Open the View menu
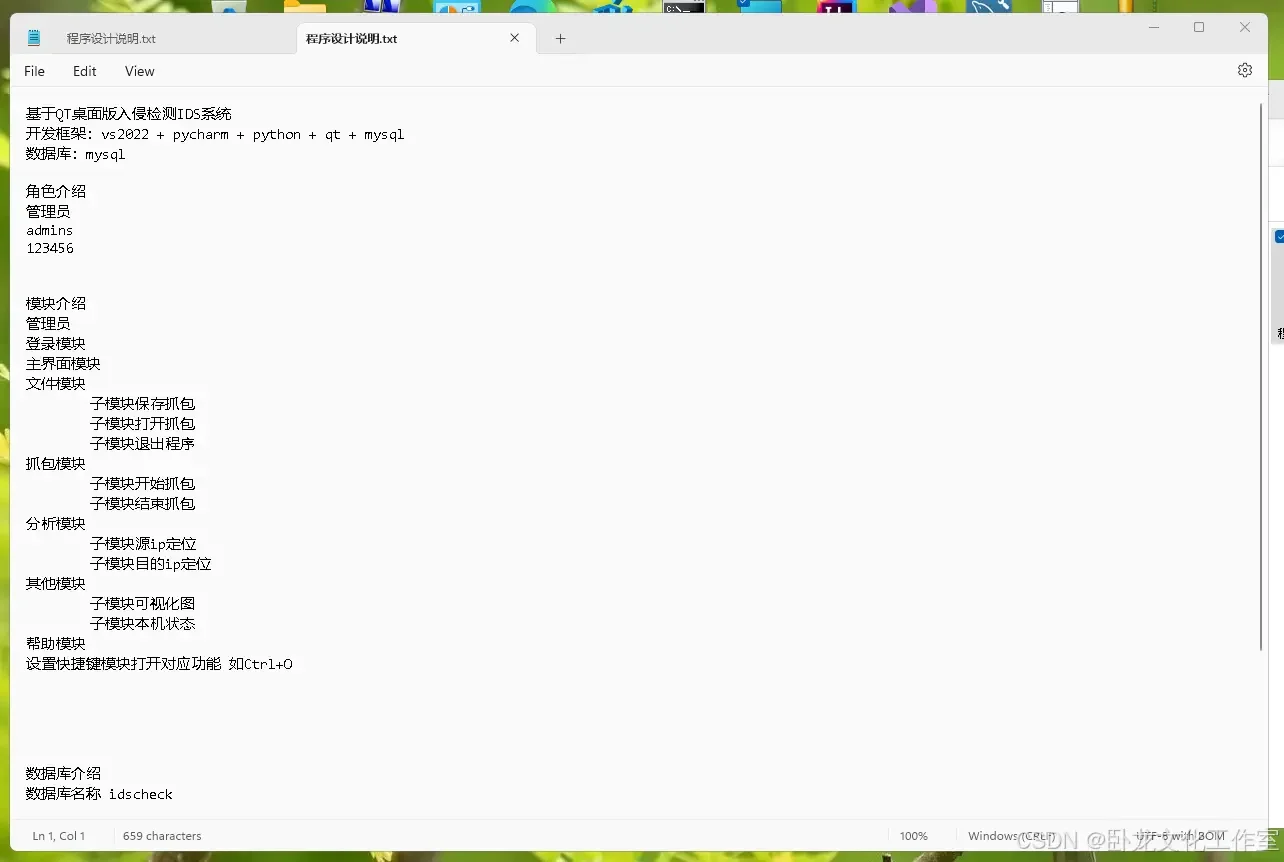The width and height of the screenshot is (1284, 862). click(x=140, y=71)
